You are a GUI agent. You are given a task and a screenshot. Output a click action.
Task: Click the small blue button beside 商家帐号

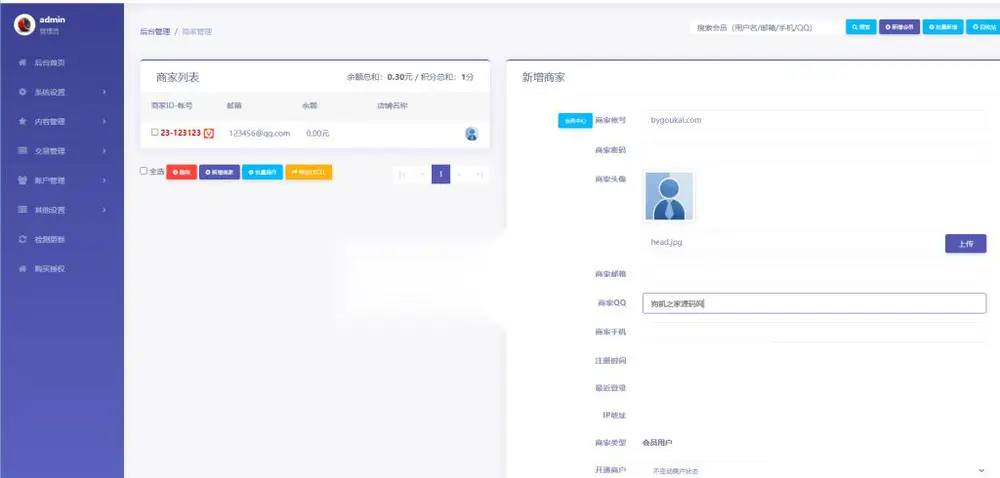pos(575,120)
